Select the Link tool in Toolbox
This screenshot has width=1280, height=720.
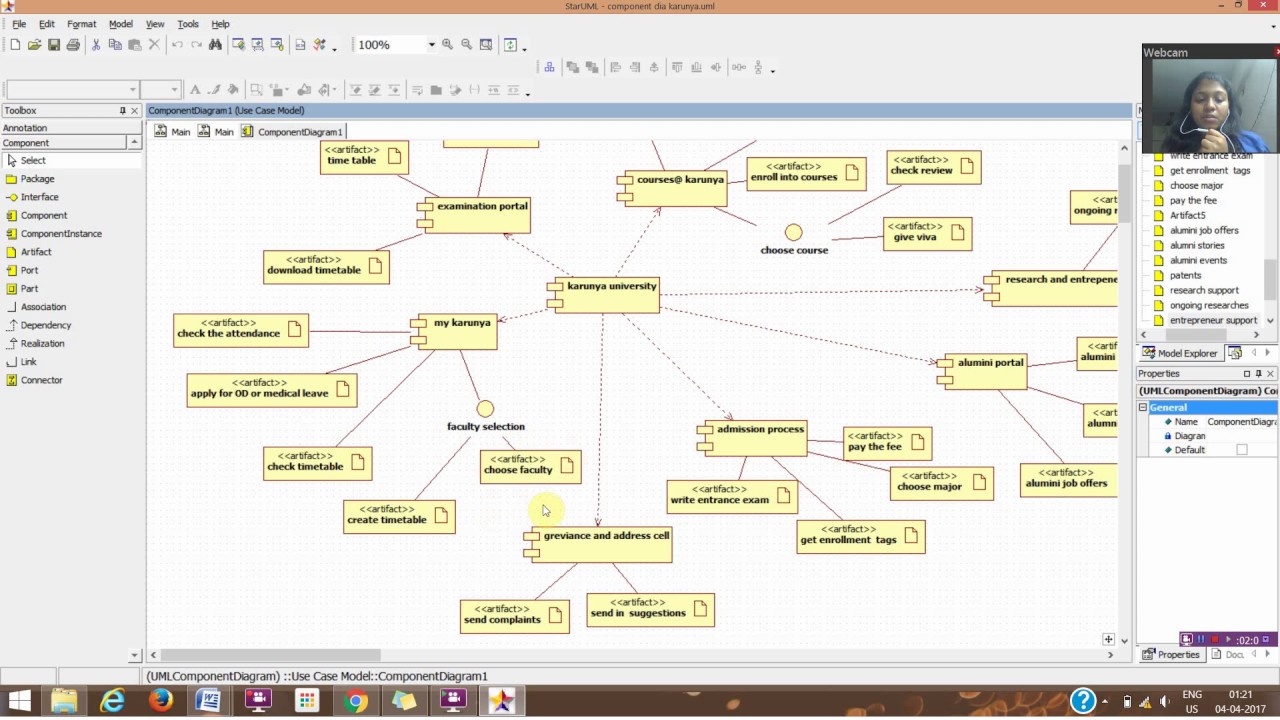[28, 362]
